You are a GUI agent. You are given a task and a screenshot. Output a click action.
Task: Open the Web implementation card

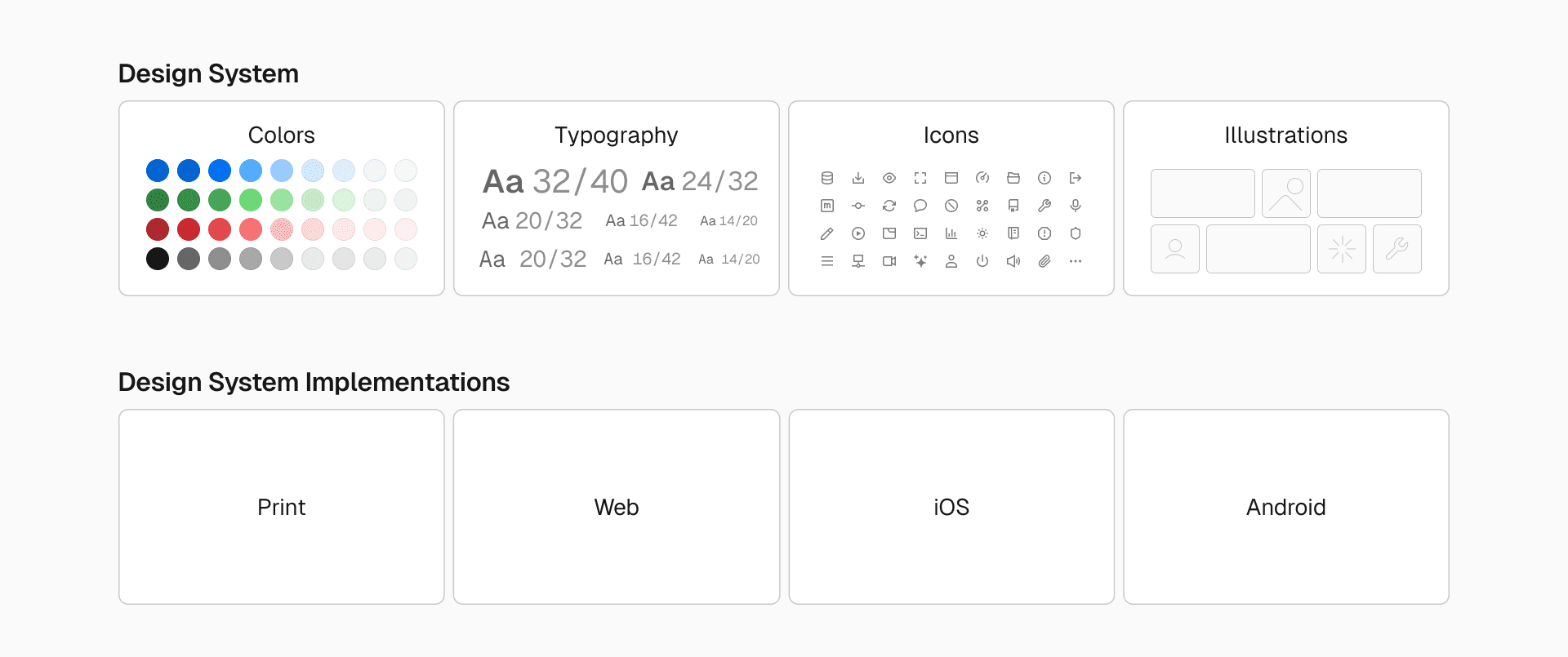click(x=617, y=507)
